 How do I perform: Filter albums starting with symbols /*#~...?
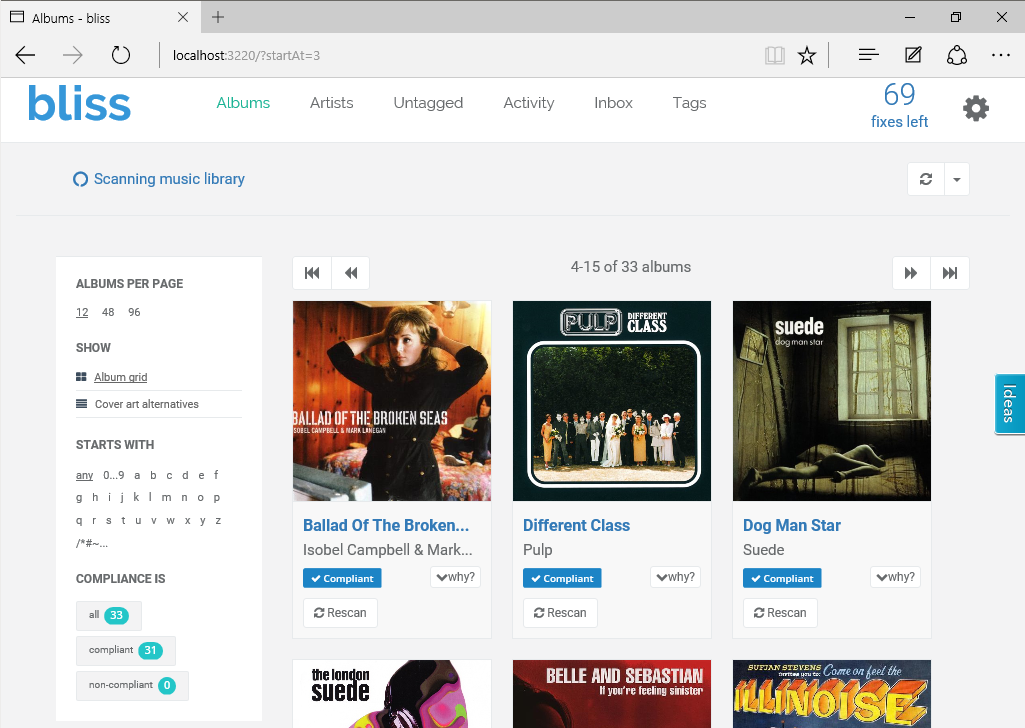92,543
